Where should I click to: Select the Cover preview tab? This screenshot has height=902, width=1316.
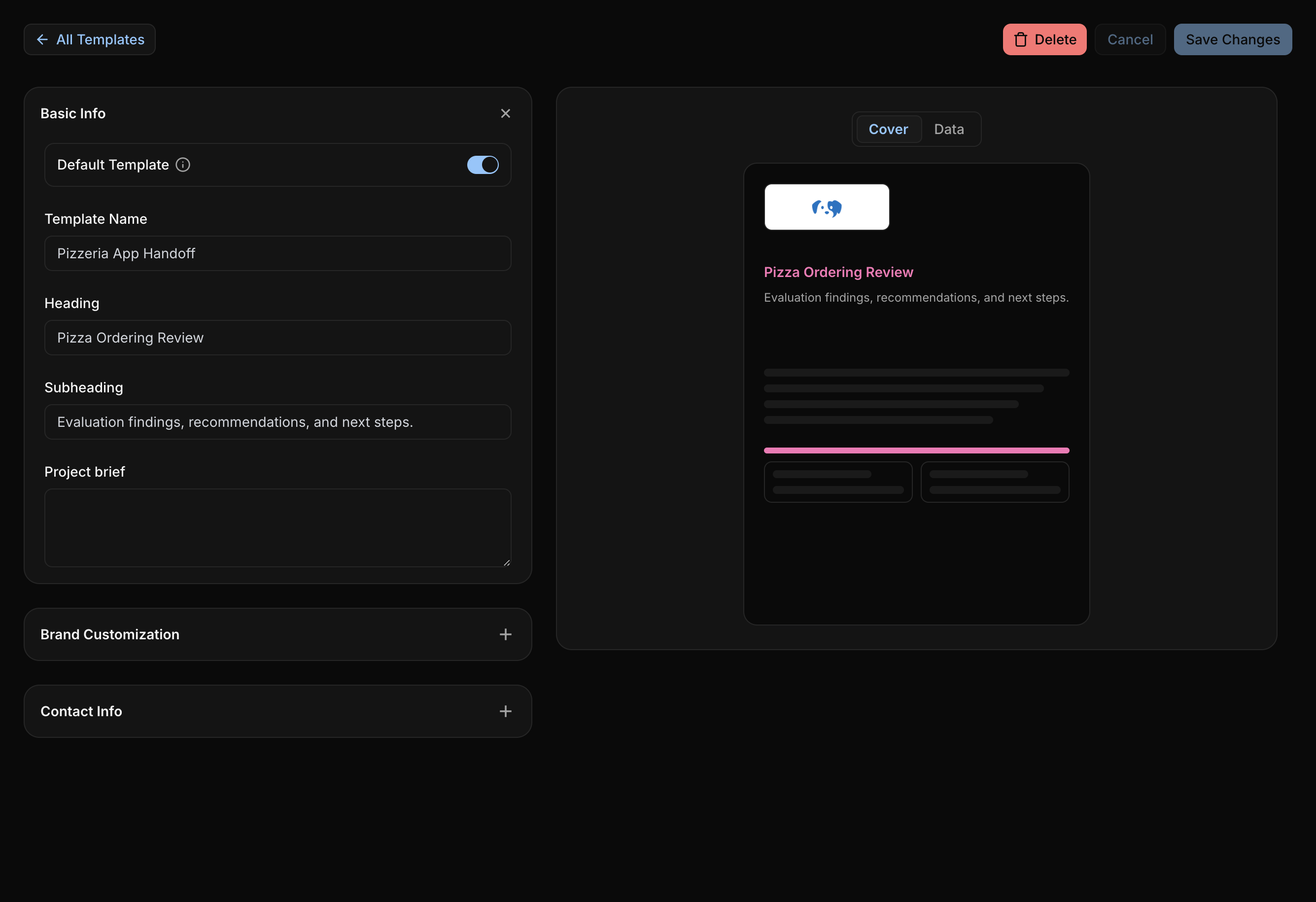click(x=889, y=129)
